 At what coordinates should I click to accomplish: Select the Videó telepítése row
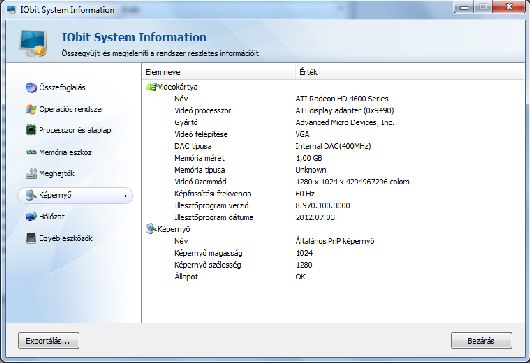333,134
